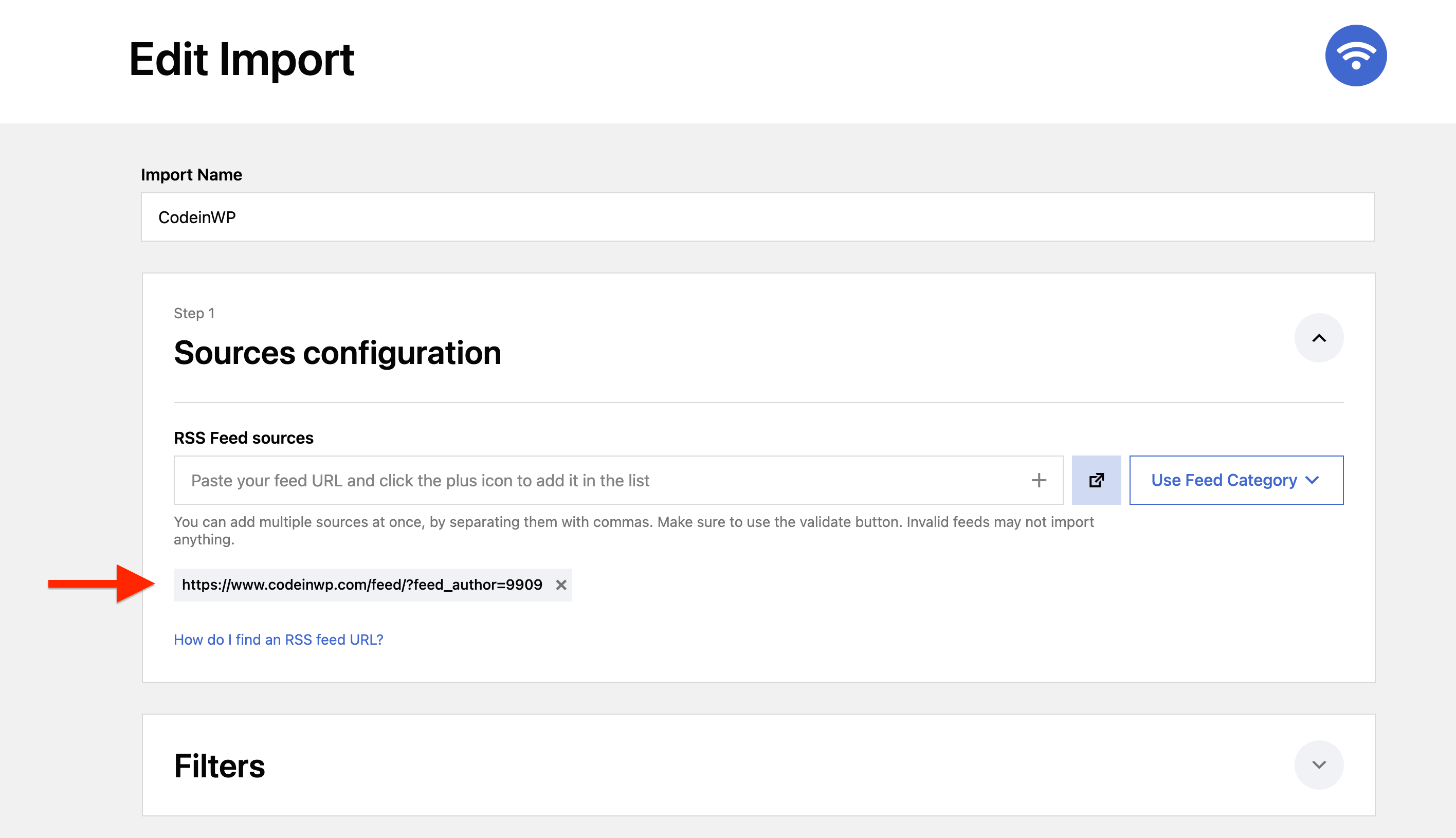This screenshot has height=838, width=1456.
Task: Click the Step 1 label
Action: (194, 313)
